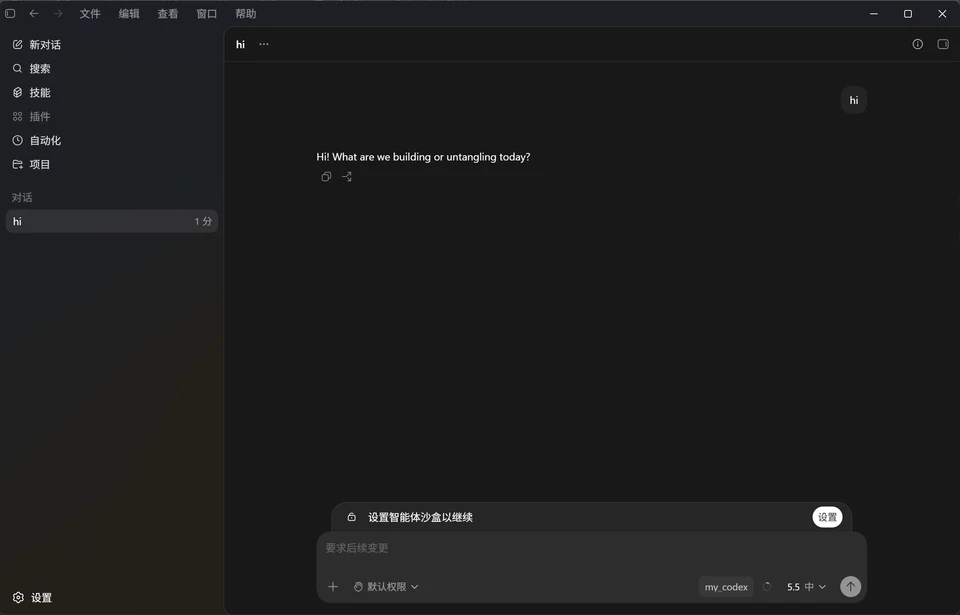This screenshot has width=960, height=615.
Task: Click the hi title in header
Action: pyautogui.click(x=240, y=44)
